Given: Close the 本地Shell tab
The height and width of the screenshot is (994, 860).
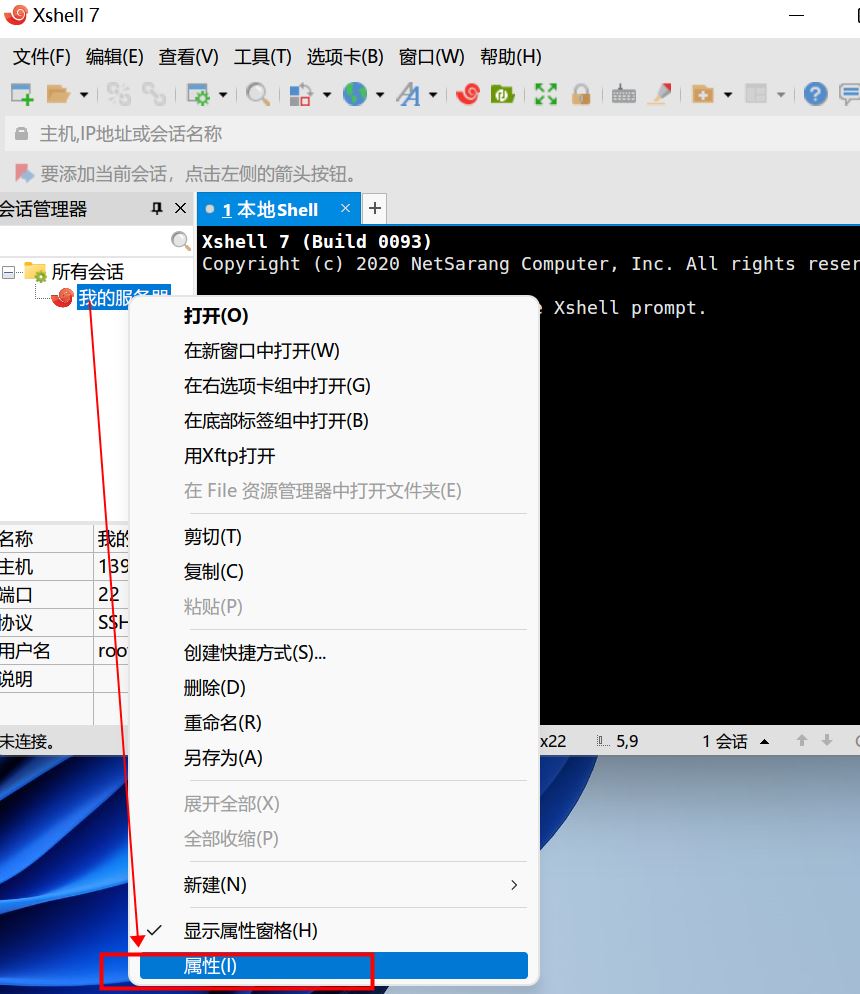Looking at the screenshot, I should [x=345, y=208].
